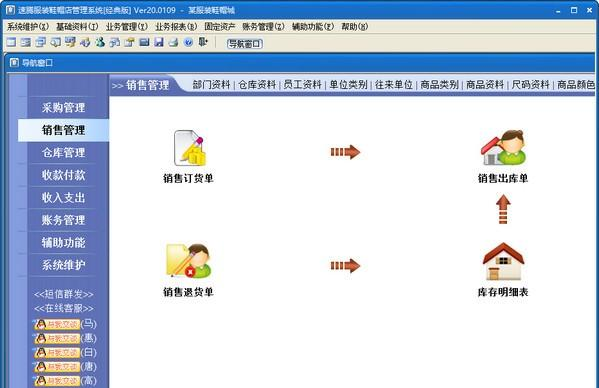Click the printer toolbar icon
The image size is (599, 388).
point(173,42)
